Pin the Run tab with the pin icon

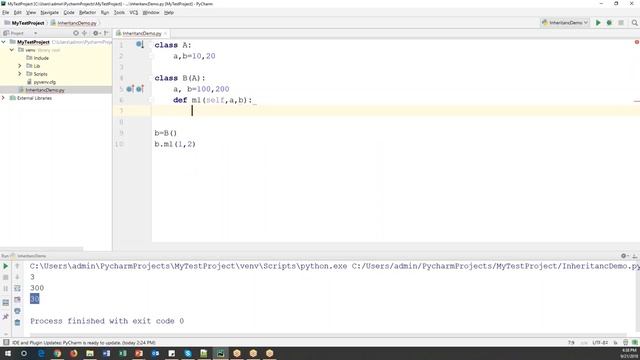coord(6,316)
